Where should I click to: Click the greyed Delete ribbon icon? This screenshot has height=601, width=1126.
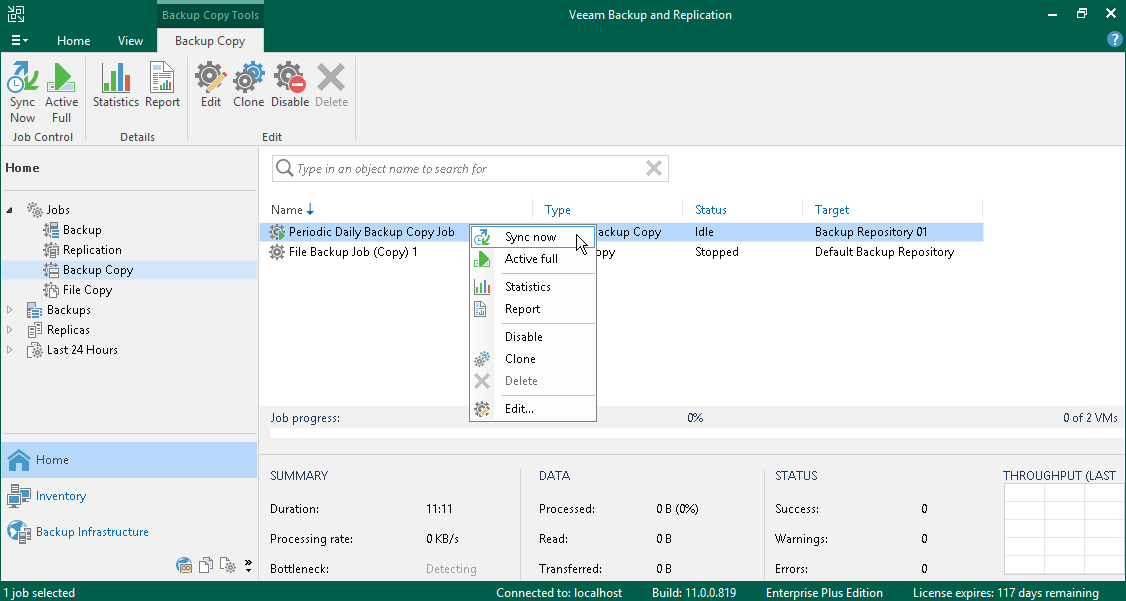[x=331, y=85]
